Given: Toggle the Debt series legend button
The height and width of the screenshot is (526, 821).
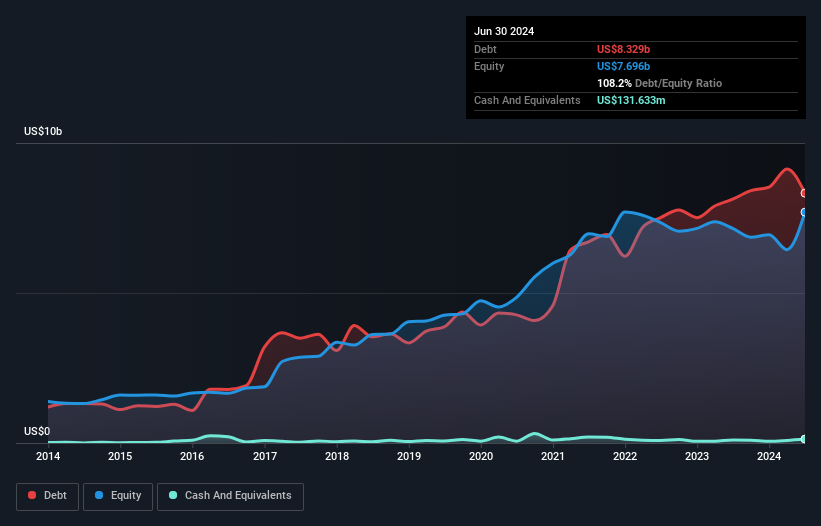Looking at the screenshot, I should coord(48,496).
